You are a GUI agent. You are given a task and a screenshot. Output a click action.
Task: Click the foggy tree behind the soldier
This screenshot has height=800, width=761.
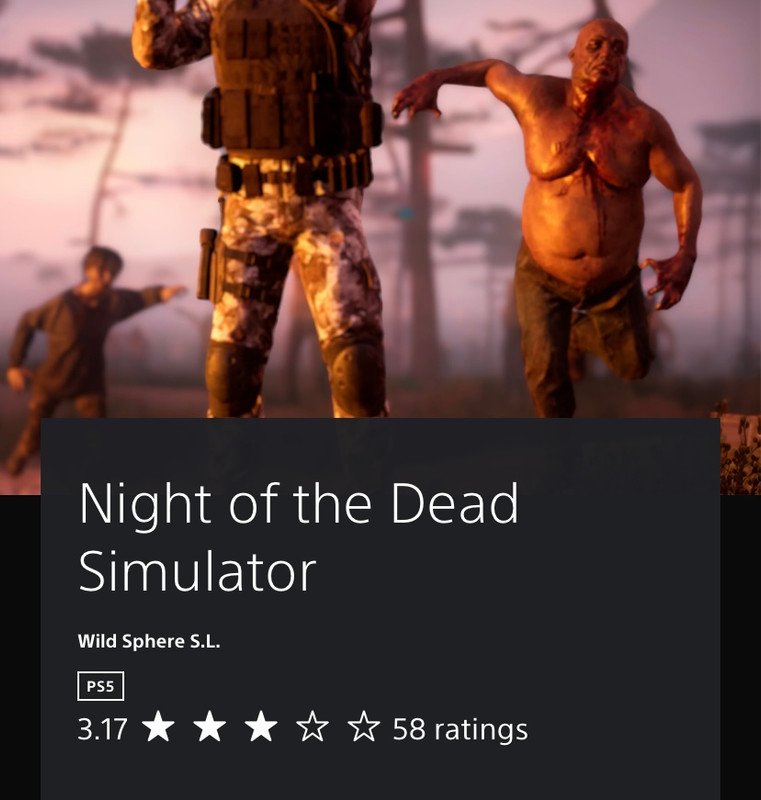[416, 204]
